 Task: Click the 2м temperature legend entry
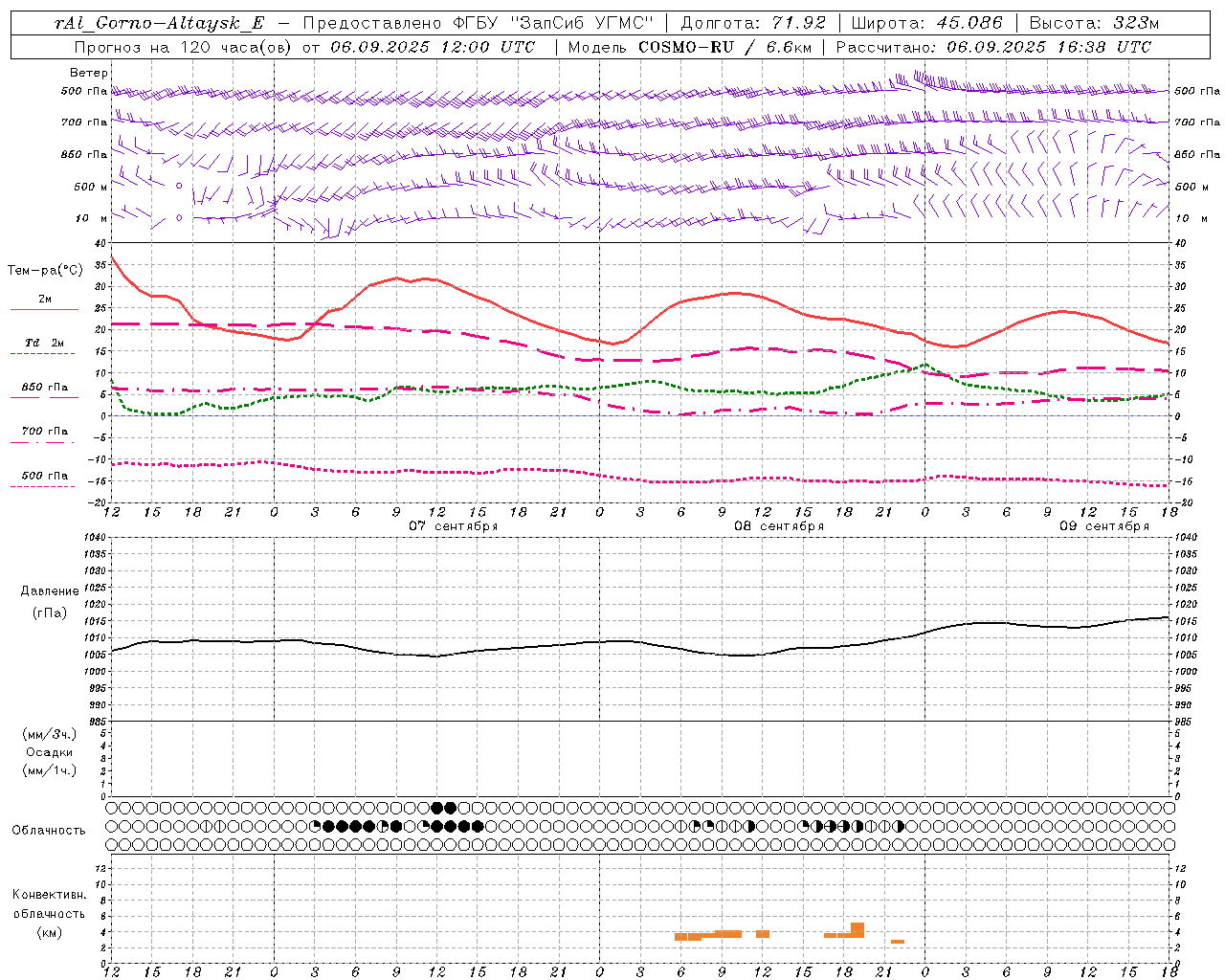(45, 300)
